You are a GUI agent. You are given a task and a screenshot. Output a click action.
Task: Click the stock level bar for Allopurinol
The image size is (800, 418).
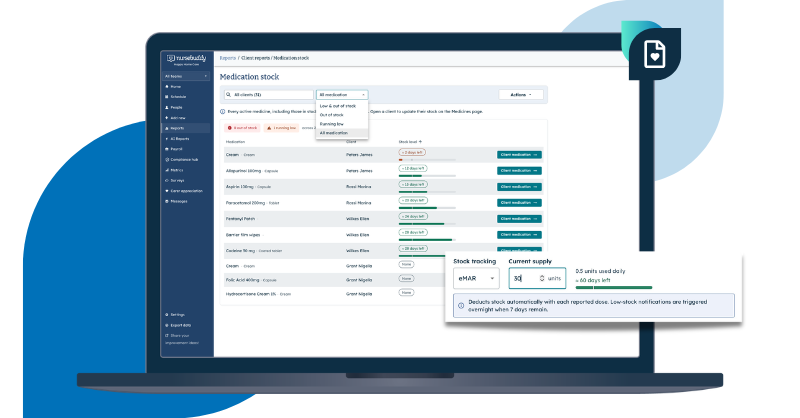(x=427, y=176)
